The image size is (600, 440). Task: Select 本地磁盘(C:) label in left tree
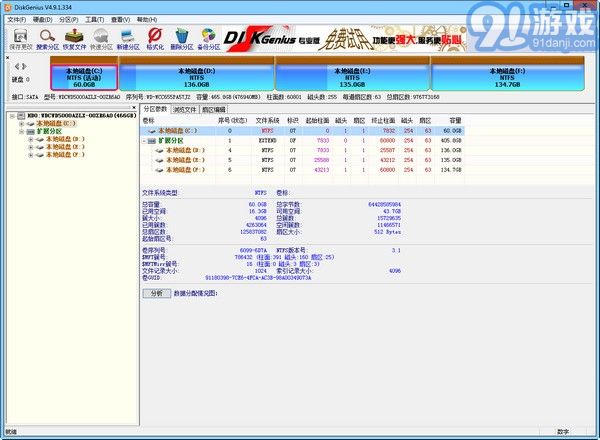[x=56, y=124]
